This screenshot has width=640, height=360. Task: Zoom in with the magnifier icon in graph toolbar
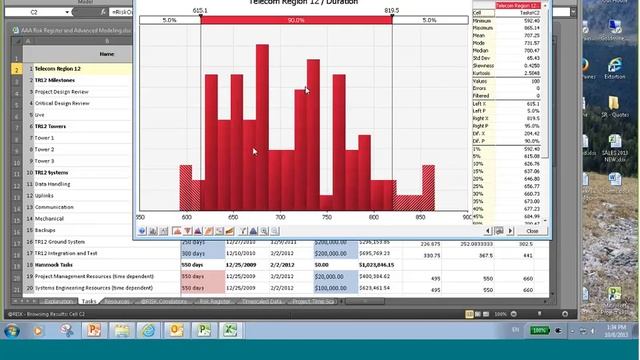click(264, 231)
